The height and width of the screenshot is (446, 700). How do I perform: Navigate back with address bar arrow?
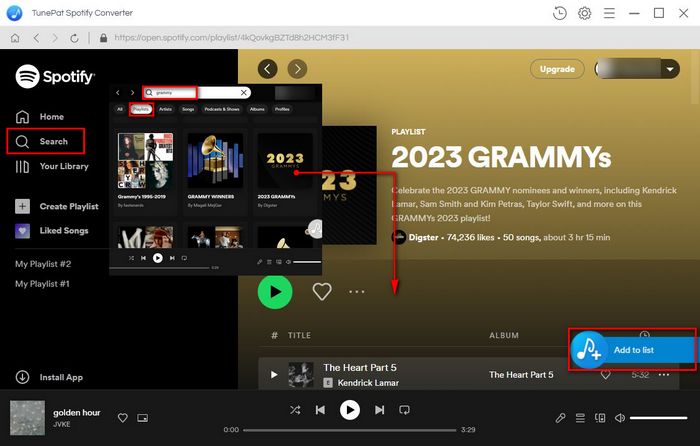point(36,38)
